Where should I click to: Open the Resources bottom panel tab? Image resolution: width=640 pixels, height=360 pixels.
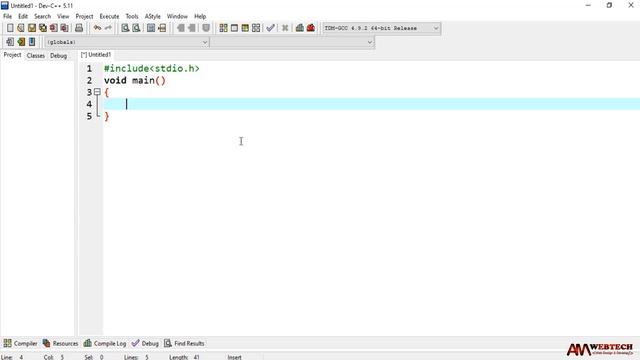(x=60, y=343)
